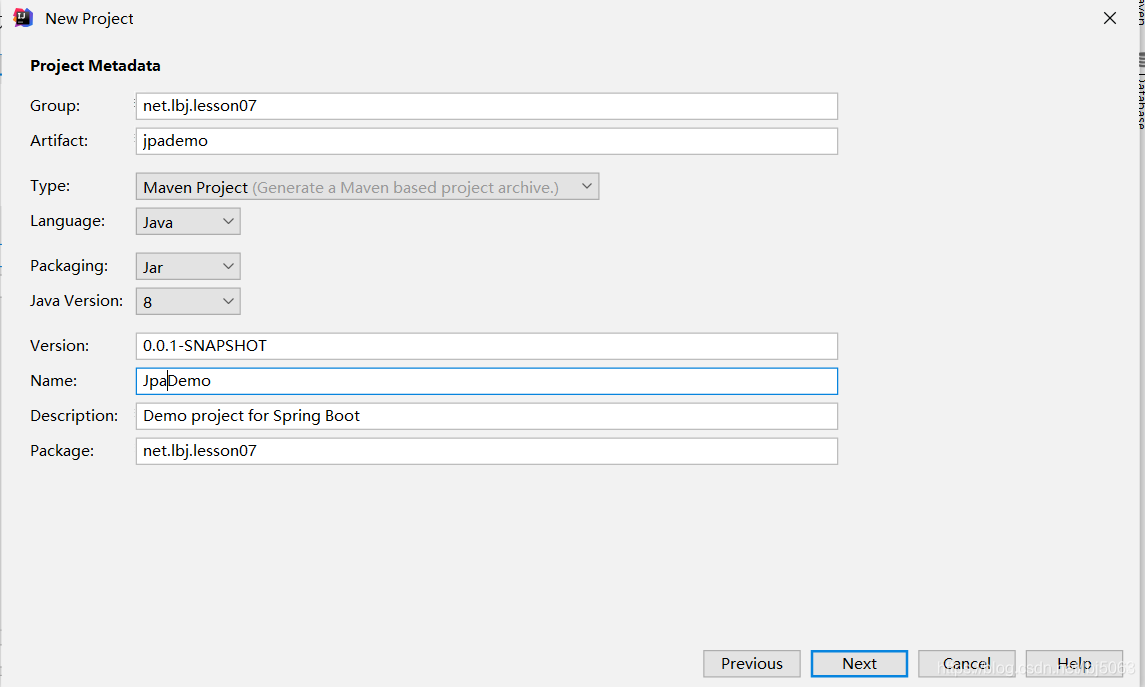Click the Database tool window tab on right edge
The height and width of the screenshot is (687, 1145).
1141,91
